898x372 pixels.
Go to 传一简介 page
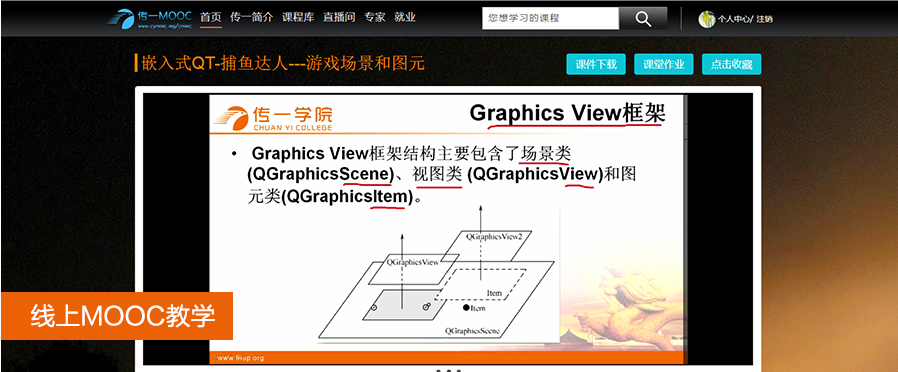pos(251,17)
